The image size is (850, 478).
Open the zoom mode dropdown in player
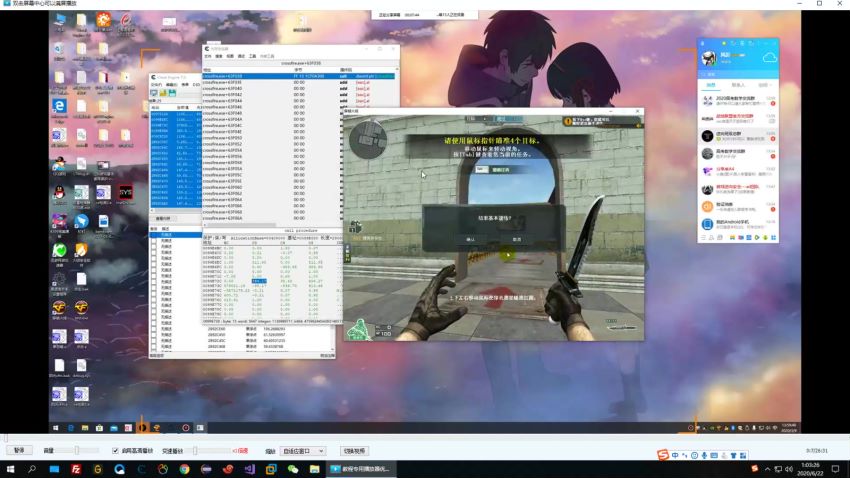tap(302, 451)
